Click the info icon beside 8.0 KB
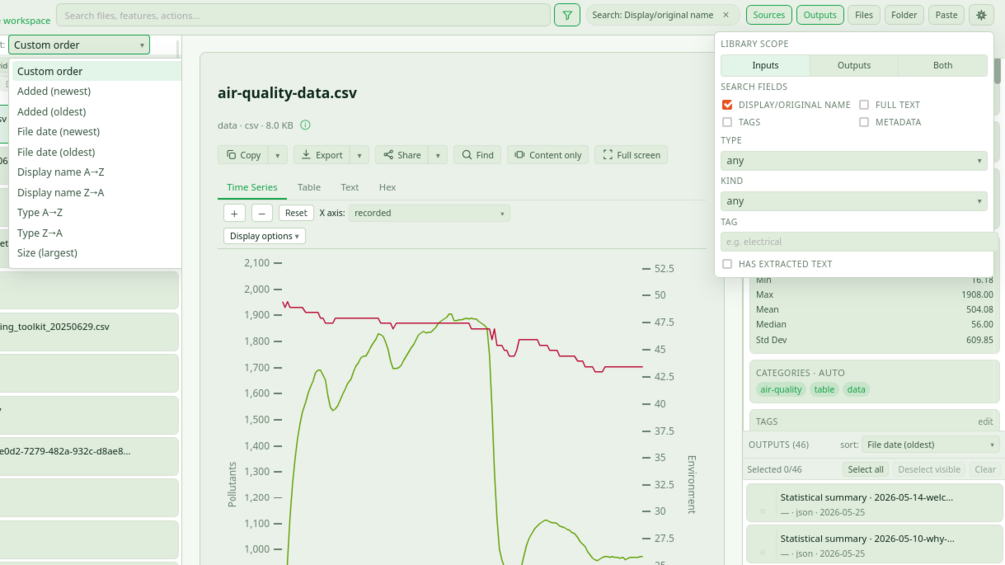The height and width of the screenshot is (565, 1005). (x=305, y=125)
